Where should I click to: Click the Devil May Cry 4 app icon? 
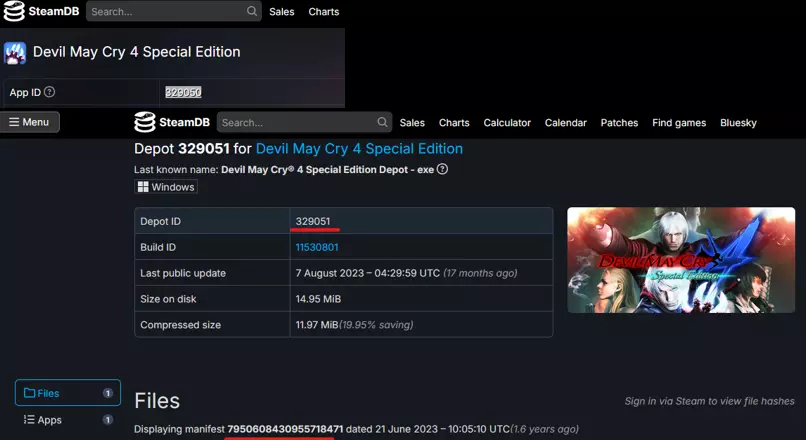pyautogui.click(x=15, y=52)
